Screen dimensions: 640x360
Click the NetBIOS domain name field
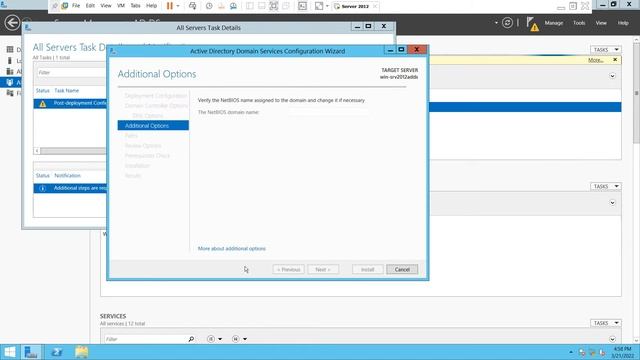pyautogui.click(x=329, y=112)
